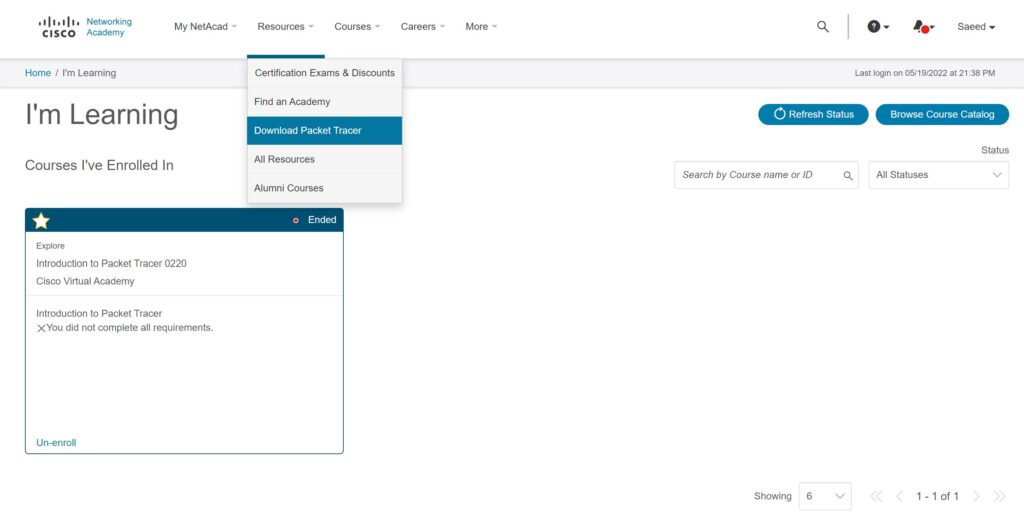Viewport: 1024px width, 524px height.
Task: Jump to first page double-arrow icon
Action: click(876, 496)
